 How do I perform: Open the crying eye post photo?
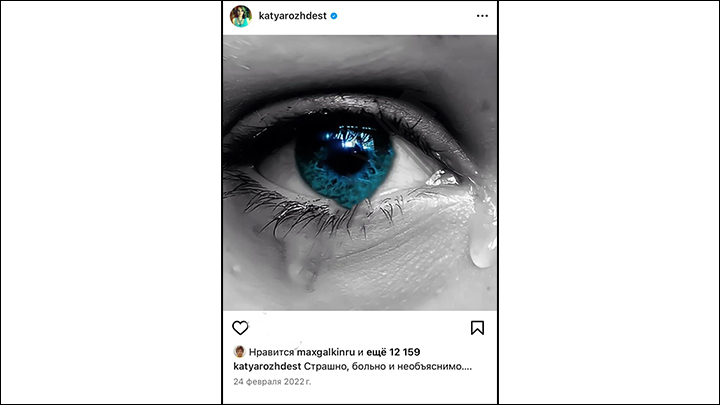[360, 173]
